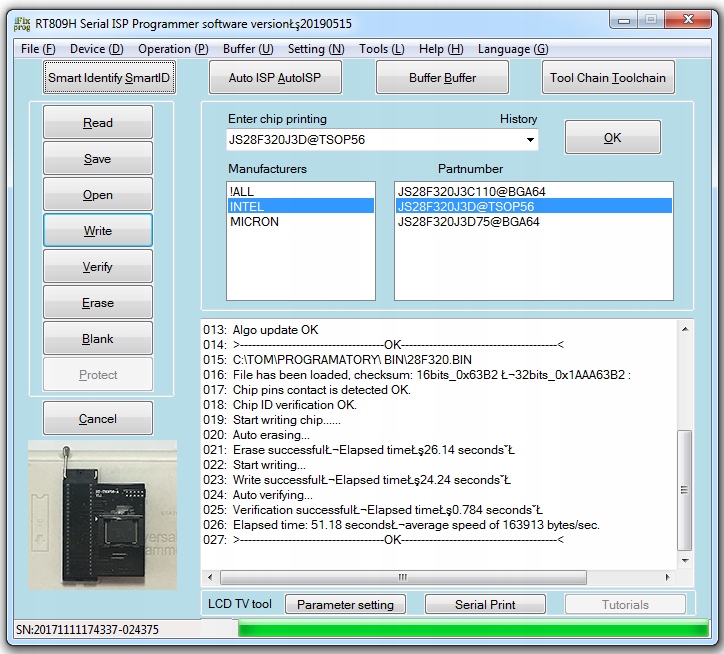The height and width of the screenshot is (654, 724).
Task: Open the Operation menu
Action: tap(173, 49)
